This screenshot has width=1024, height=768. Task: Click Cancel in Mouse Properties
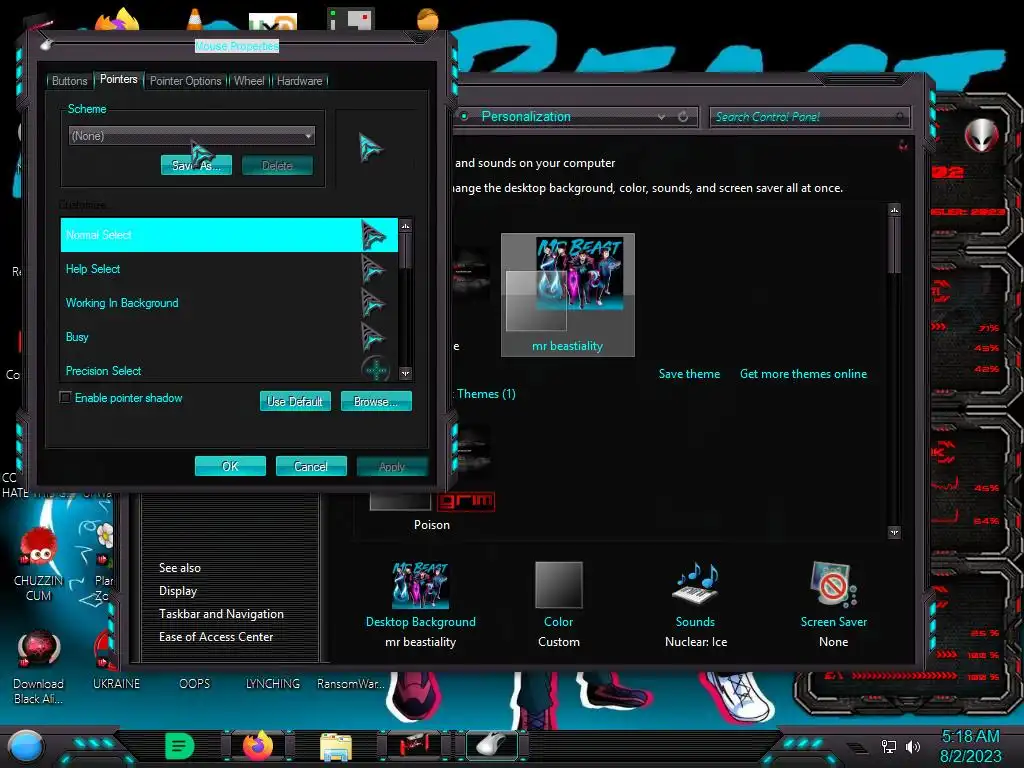(311, 466)
